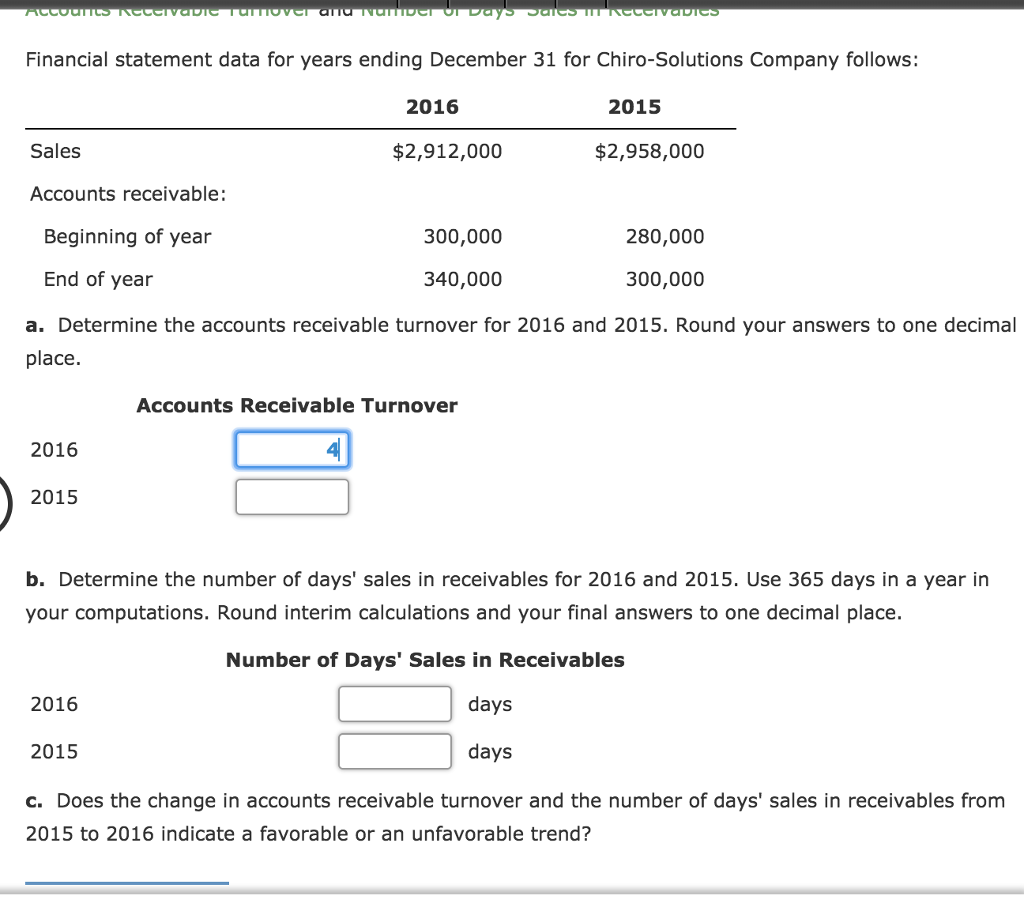Viewport: 1024px width, 907px height.
Task: Click the 2015 column header in the data table
Action: [x=635, y=106]
